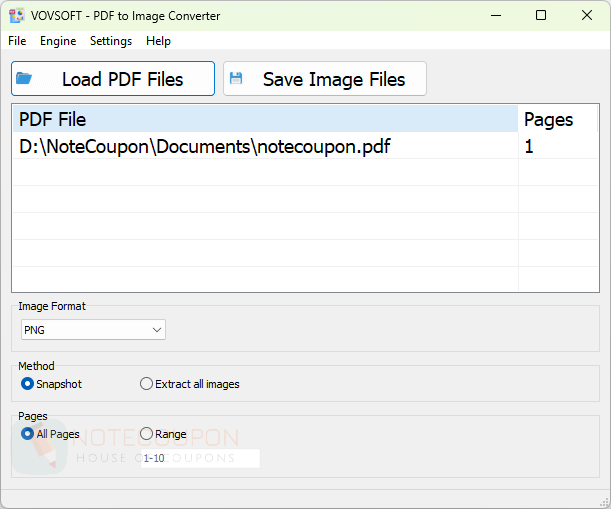Image resolution: width=611 pixels, height=509 pixels.
Task: Close the PDF to Image Converter window
Action: [x=587, y=16]
